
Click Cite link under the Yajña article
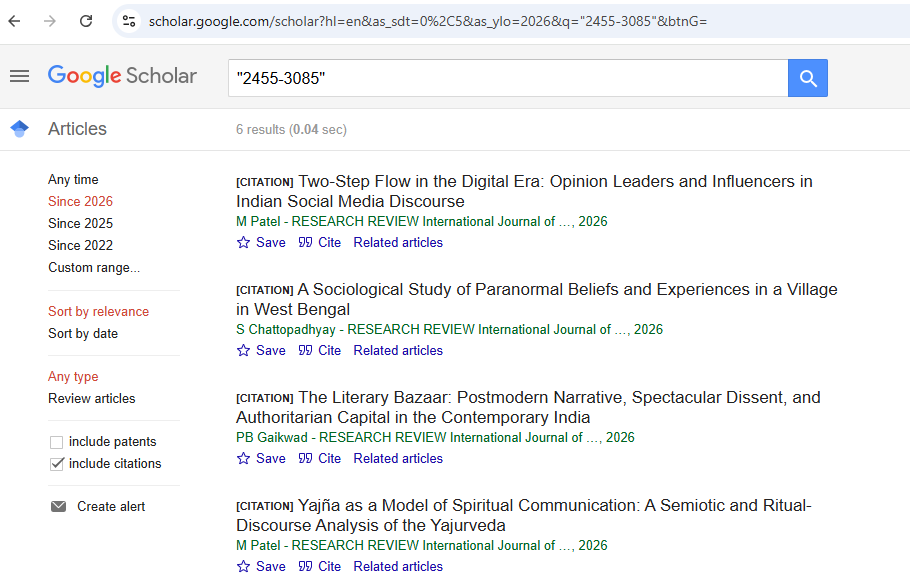[x=329, y=567]
